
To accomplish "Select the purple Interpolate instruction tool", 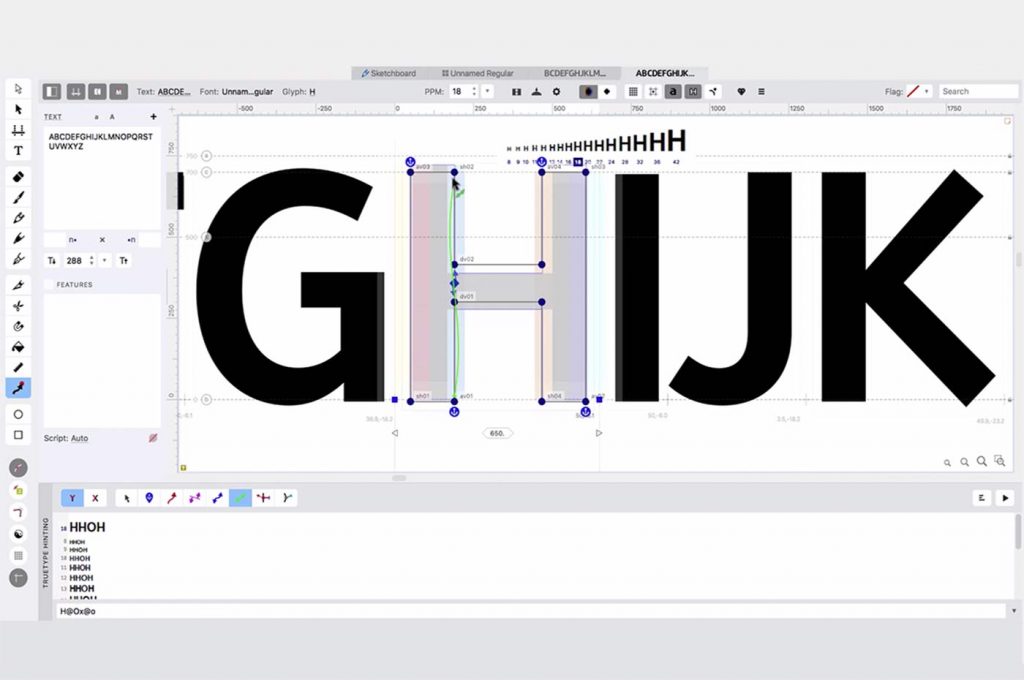I will (196, 497).
